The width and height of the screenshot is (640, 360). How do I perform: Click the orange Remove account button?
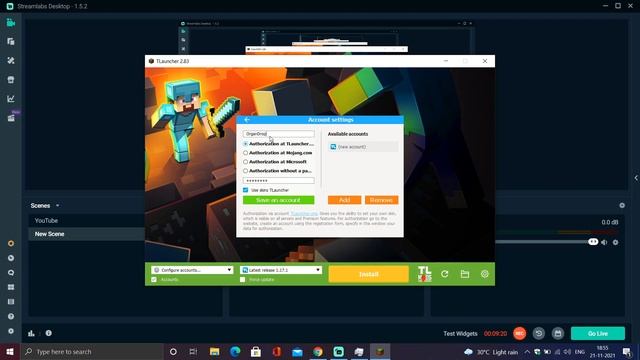381,200
